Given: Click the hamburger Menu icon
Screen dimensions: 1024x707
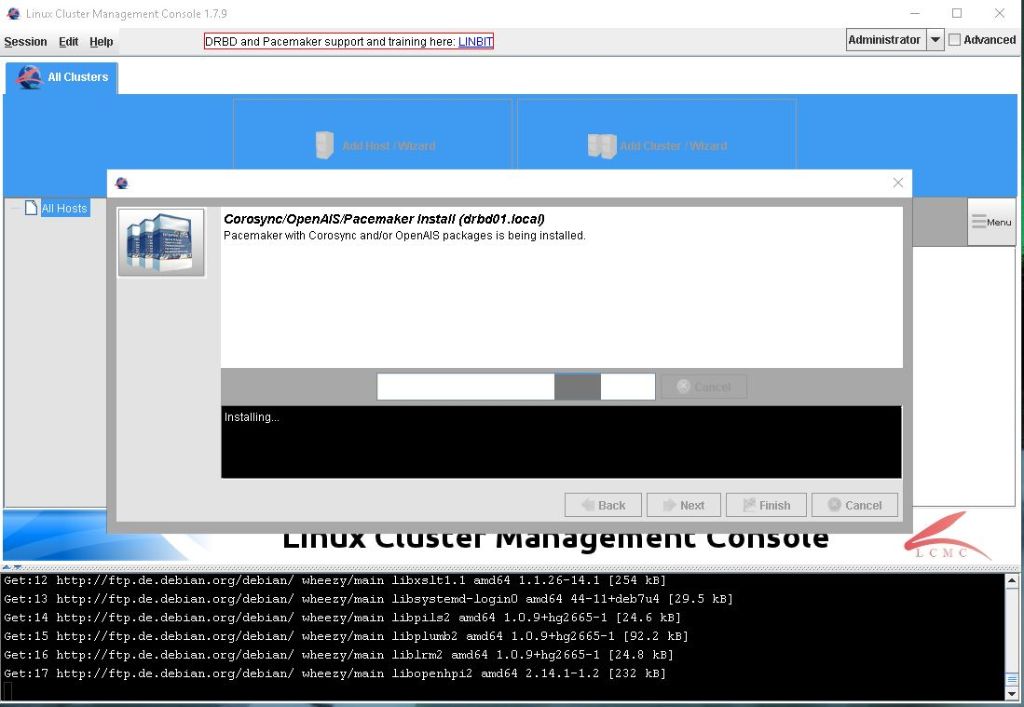Looking at the screenshot, I should (978, 222).
